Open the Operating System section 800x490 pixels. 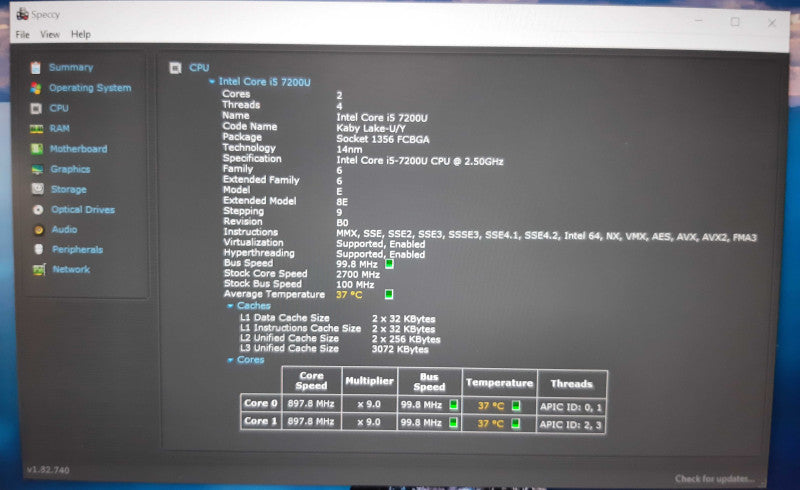[90, 88]
